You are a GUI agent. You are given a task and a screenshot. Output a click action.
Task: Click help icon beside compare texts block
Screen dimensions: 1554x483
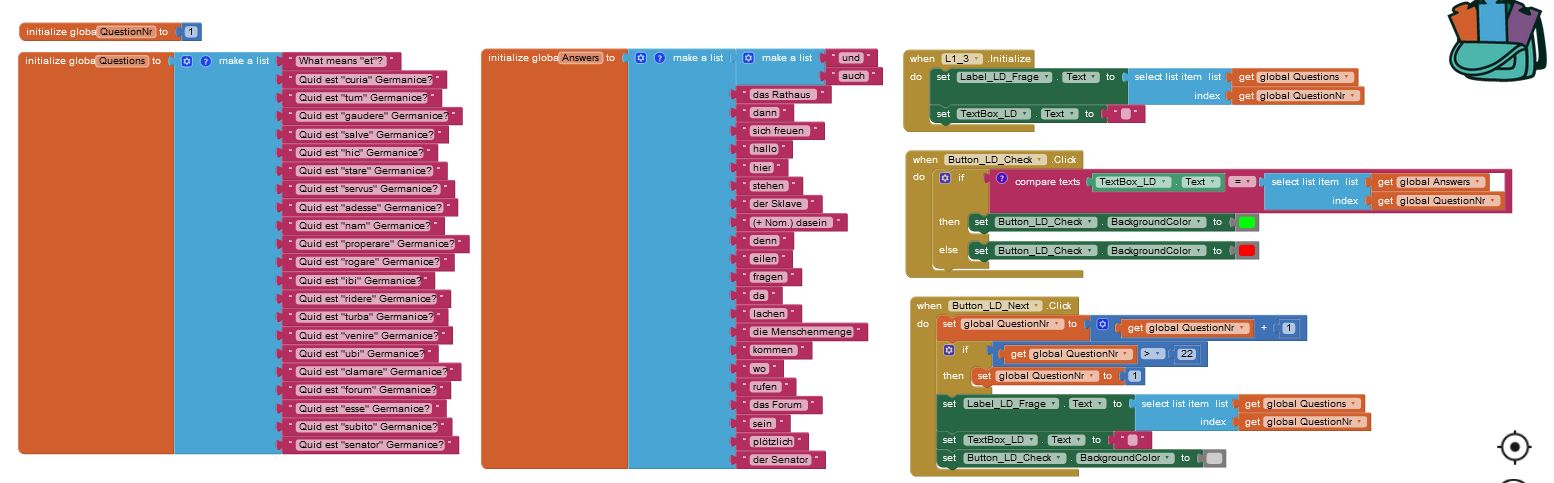tap(1002, 179)
